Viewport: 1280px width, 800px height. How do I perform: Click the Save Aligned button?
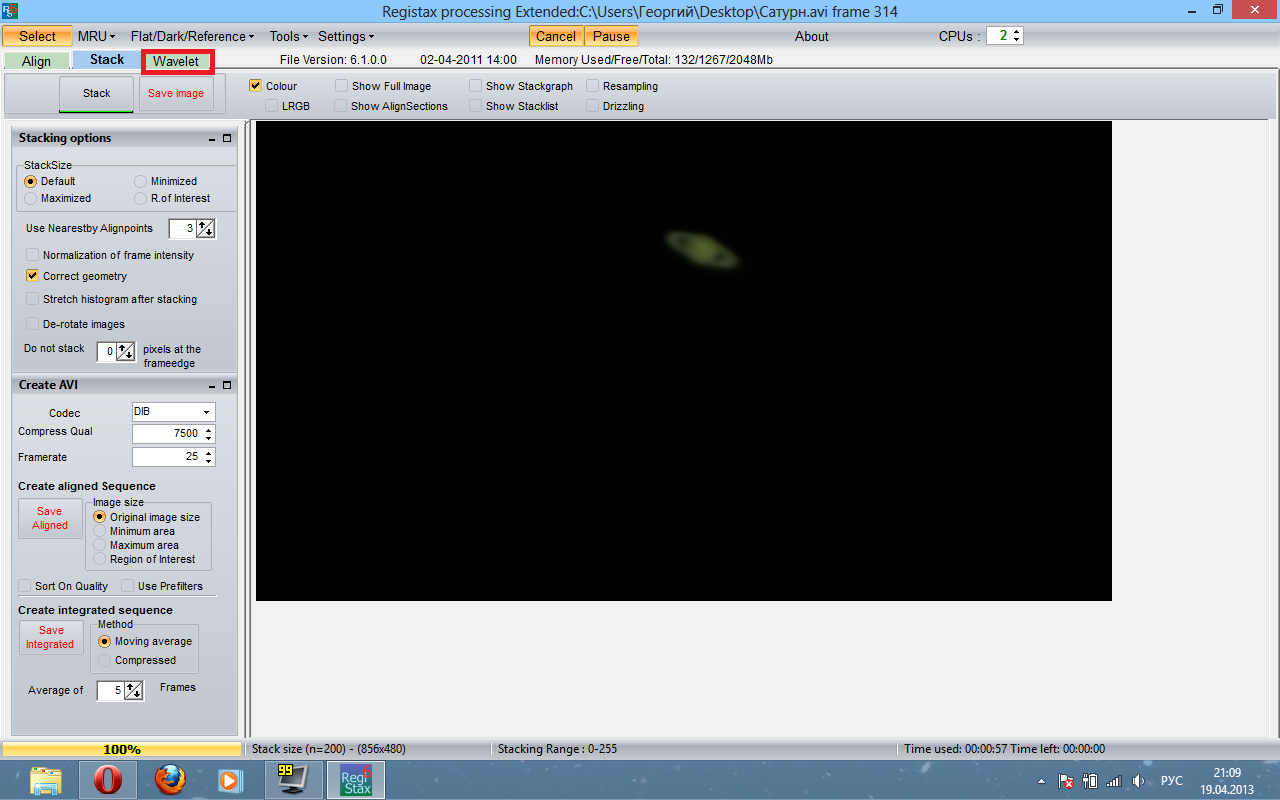coord(50,518)
